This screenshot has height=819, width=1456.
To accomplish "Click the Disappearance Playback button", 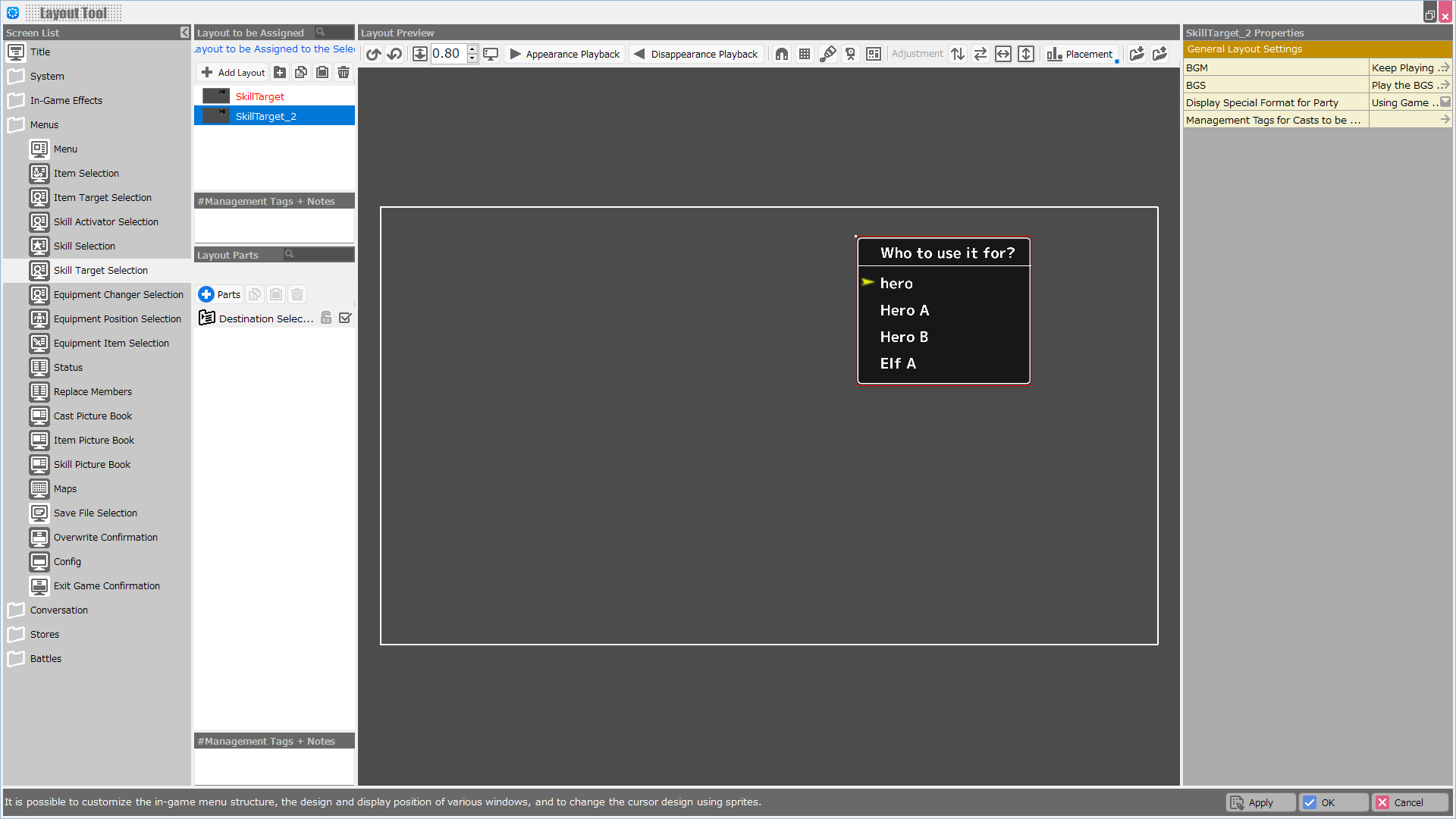I will click(694, 54).
